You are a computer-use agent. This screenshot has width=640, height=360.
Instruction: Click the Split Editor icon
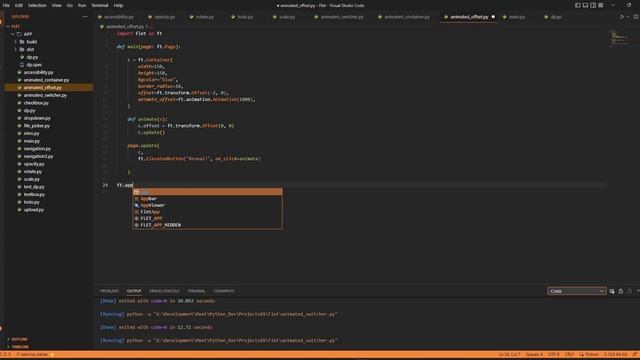pos(636,17)
